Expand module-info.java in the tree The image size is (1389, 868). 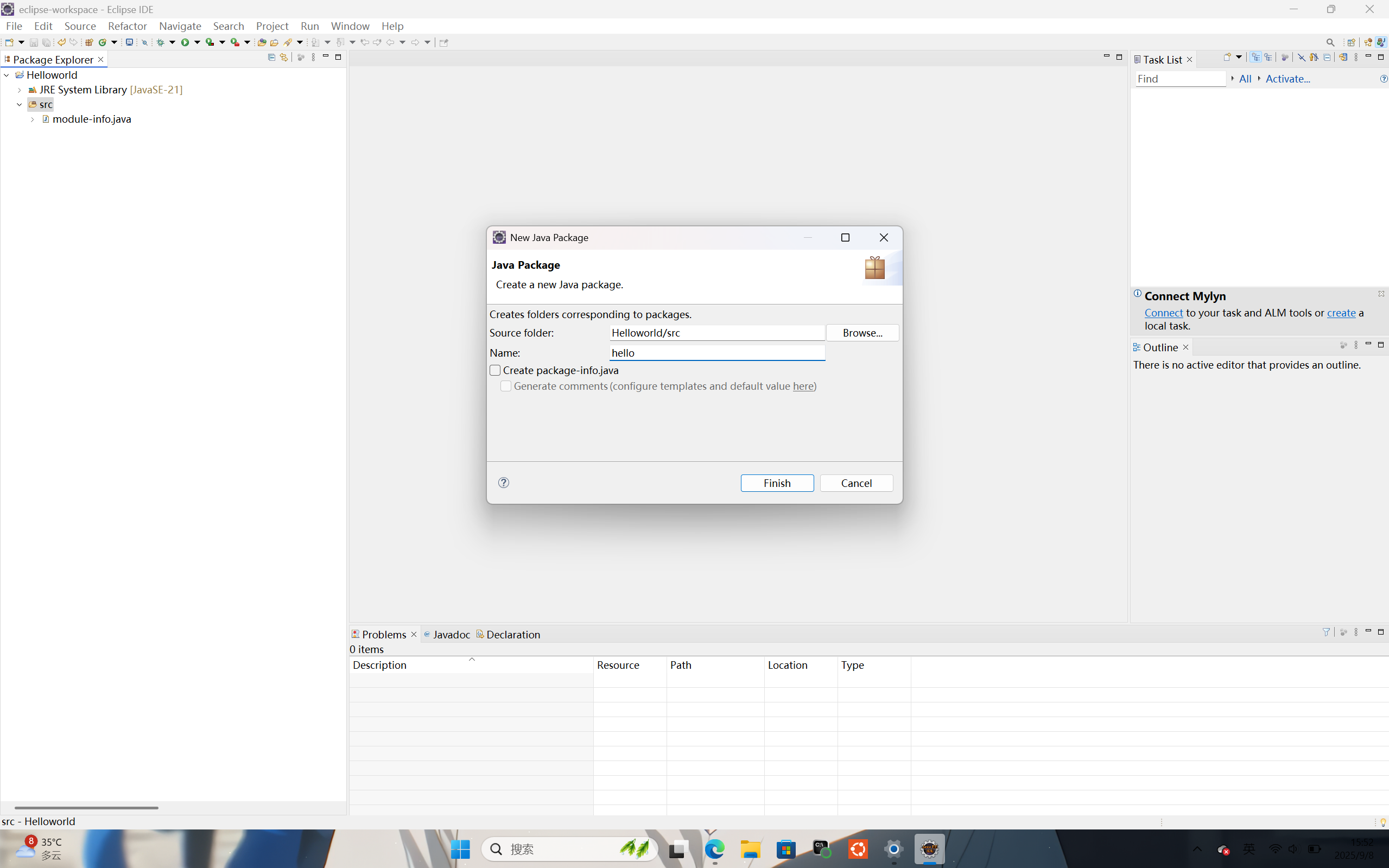click(x=33, y=119)
